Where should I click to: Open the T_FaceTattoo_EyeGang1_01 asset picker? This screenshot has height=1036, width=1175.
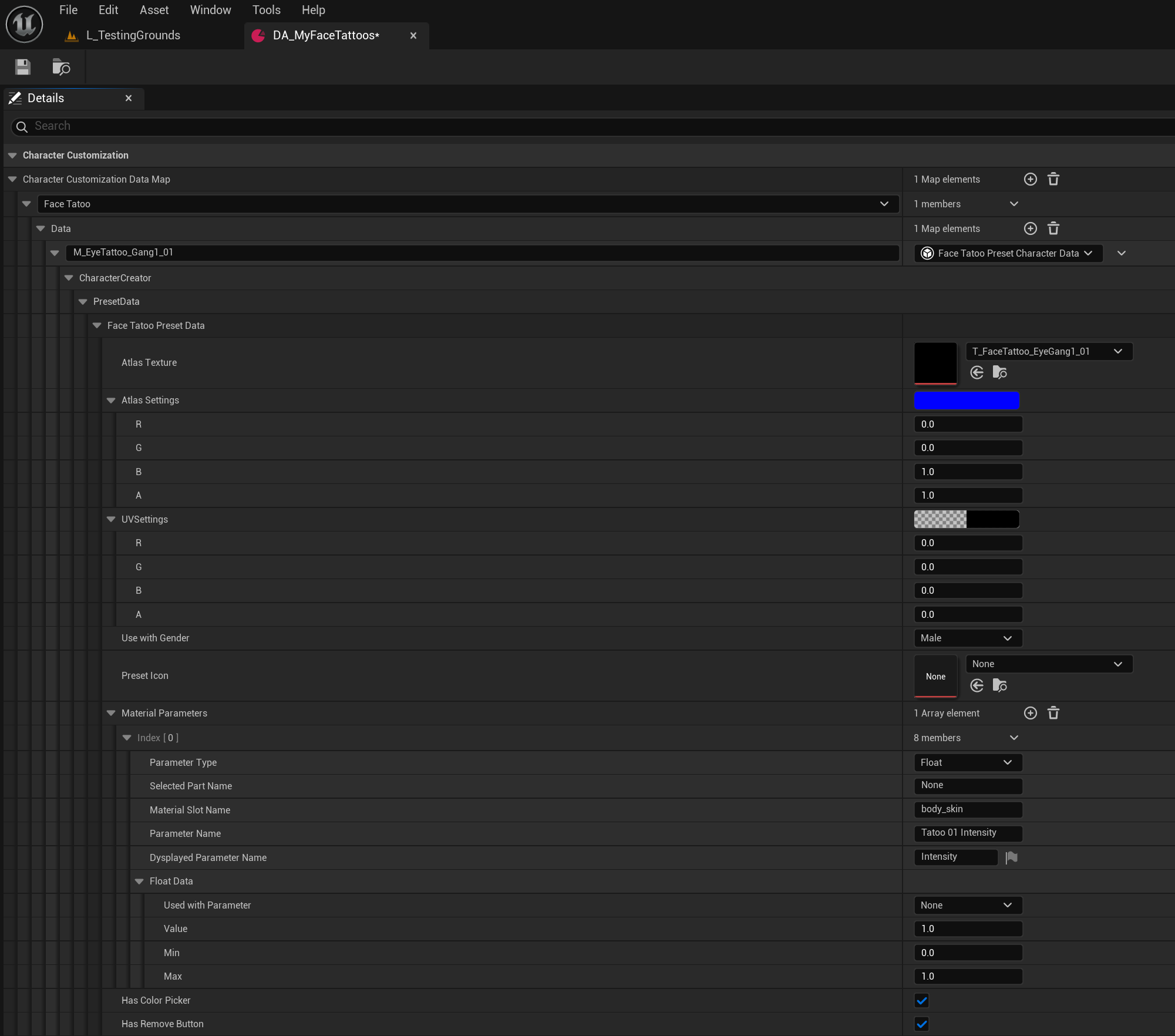tap(1048, 351)
